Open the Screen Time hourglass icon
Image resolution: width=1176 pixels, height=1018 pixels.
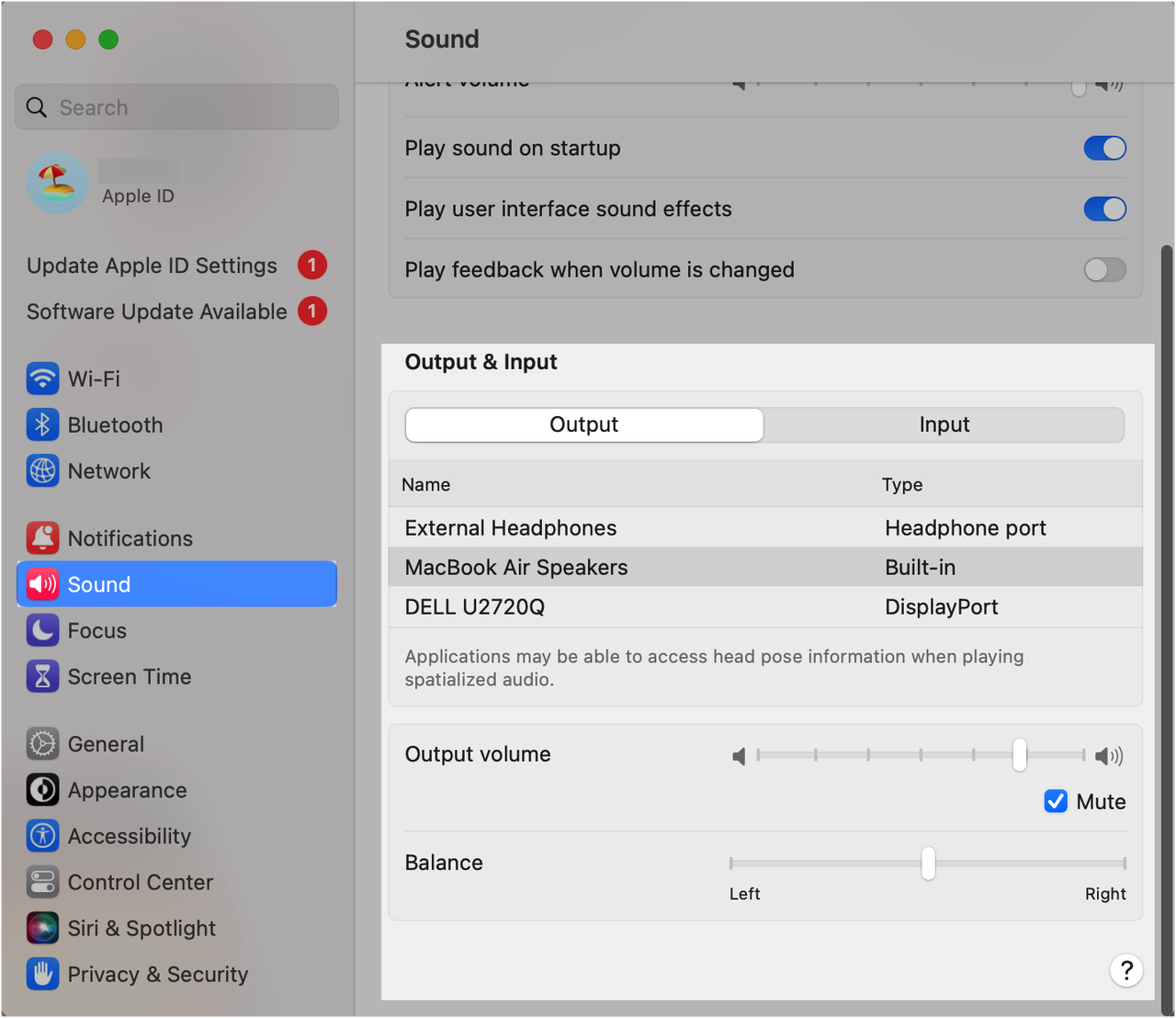[x=42, y=676]
